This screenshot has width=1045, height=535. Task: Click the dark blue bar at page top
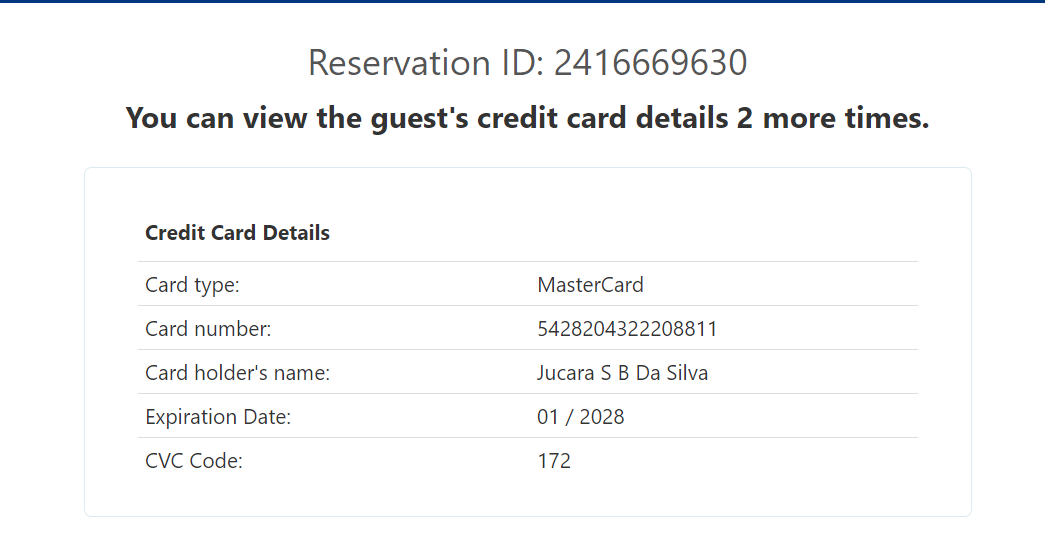(522, 1)
